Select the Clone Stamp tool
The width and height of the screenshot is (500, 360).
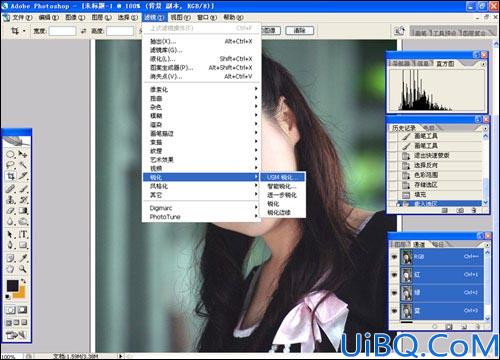coord(11,200)
